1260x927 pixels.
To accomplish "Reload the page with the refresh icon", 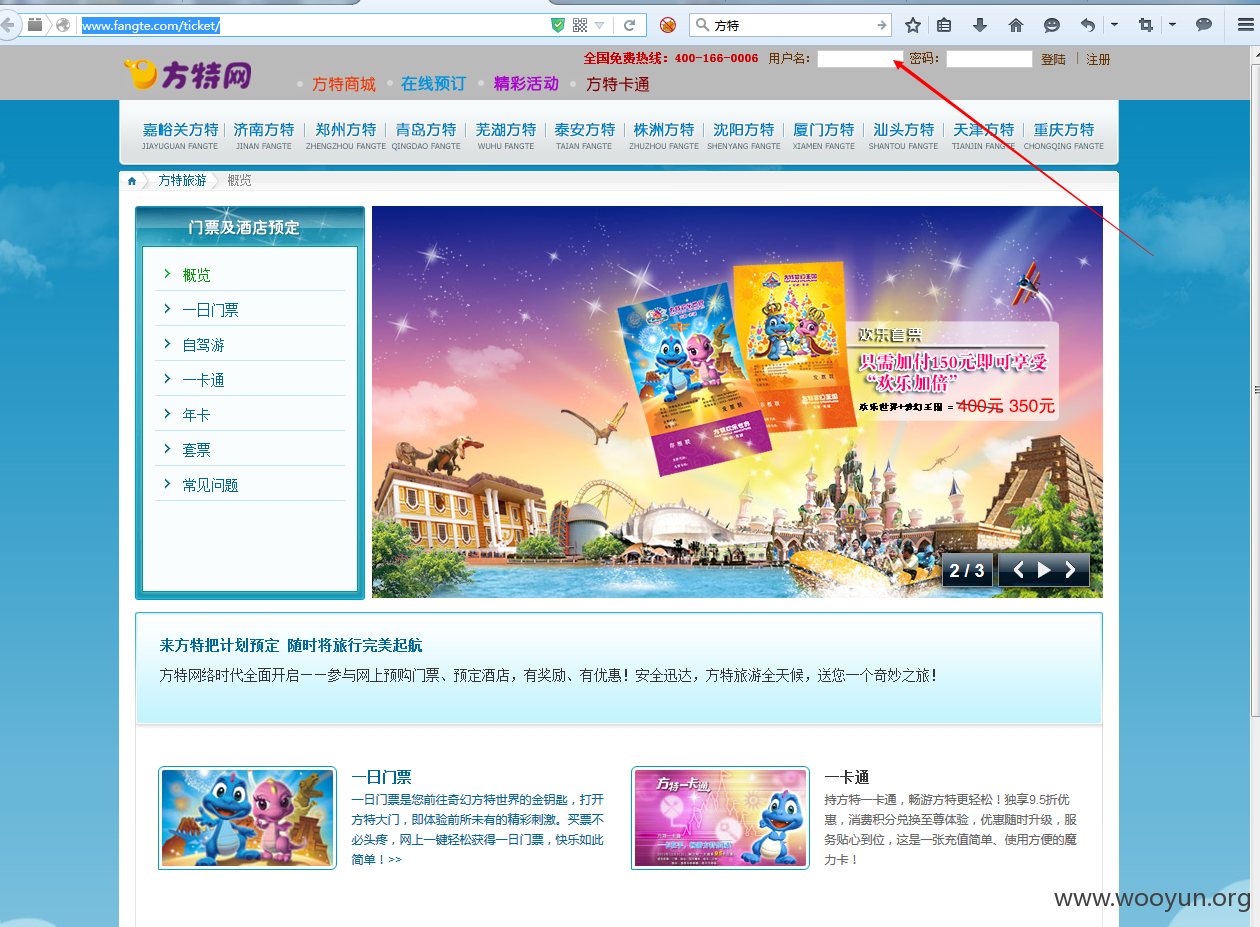I will pyautogui.click(x=630, y=25).
